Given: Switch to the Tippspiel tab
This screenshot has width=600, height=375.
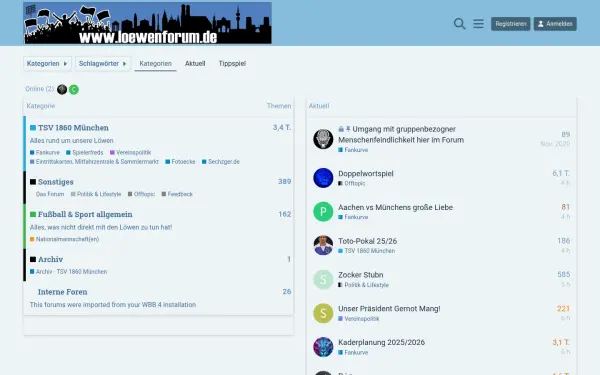Looking at the screenshot, I should 232,64.
